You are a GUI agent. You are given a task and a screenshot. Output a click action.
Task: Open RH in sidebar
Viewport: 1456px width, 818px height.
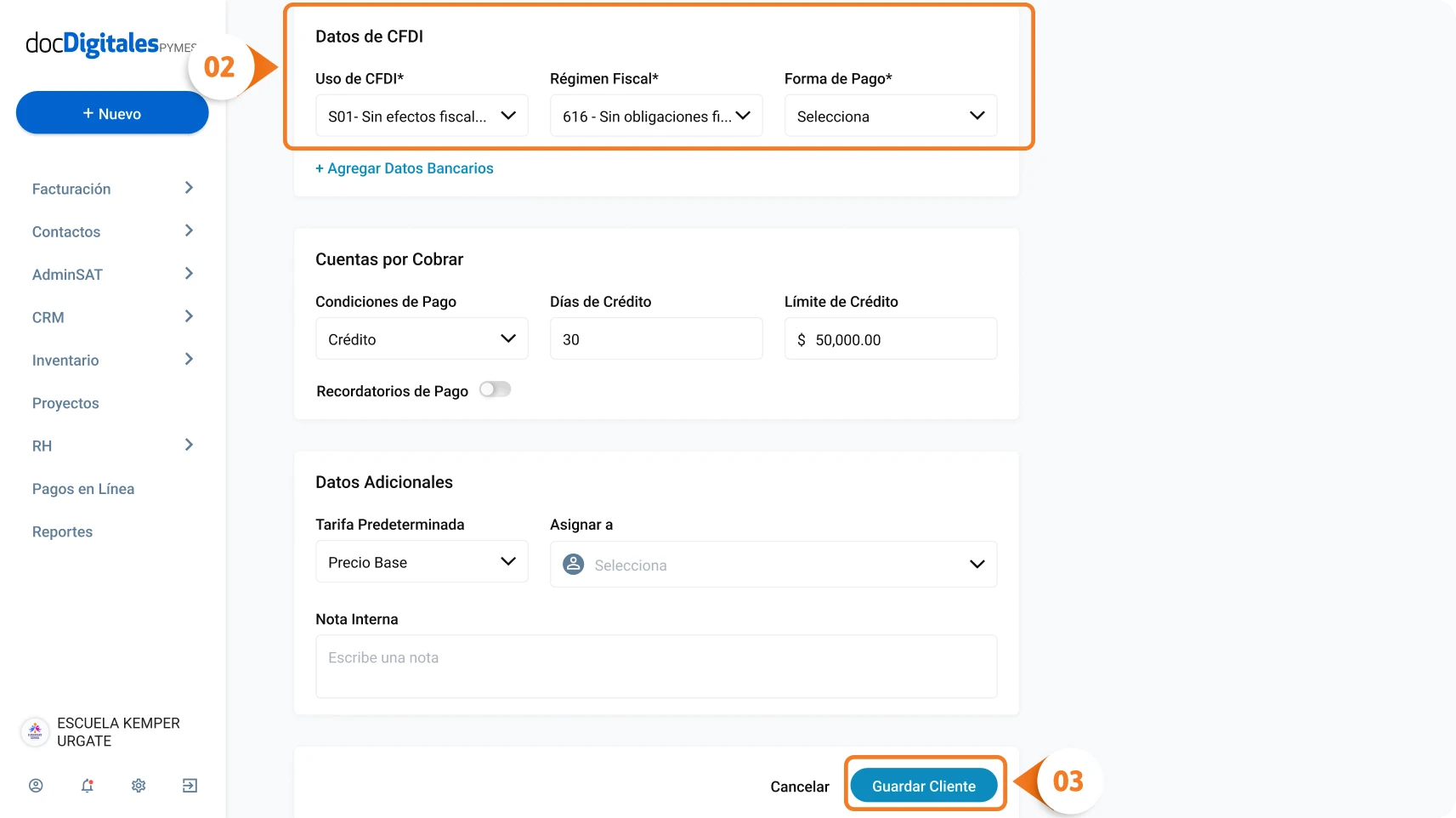(x=42, y=446)
